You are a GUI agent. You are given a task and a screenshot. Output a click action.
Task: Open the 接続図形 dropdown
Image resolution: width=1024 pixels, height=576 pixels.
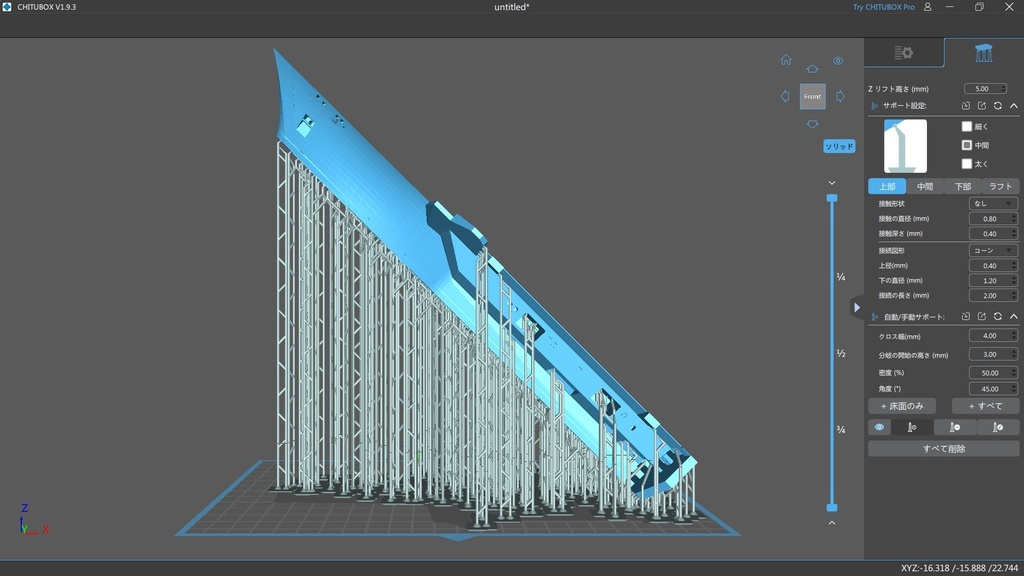[993, 251]
